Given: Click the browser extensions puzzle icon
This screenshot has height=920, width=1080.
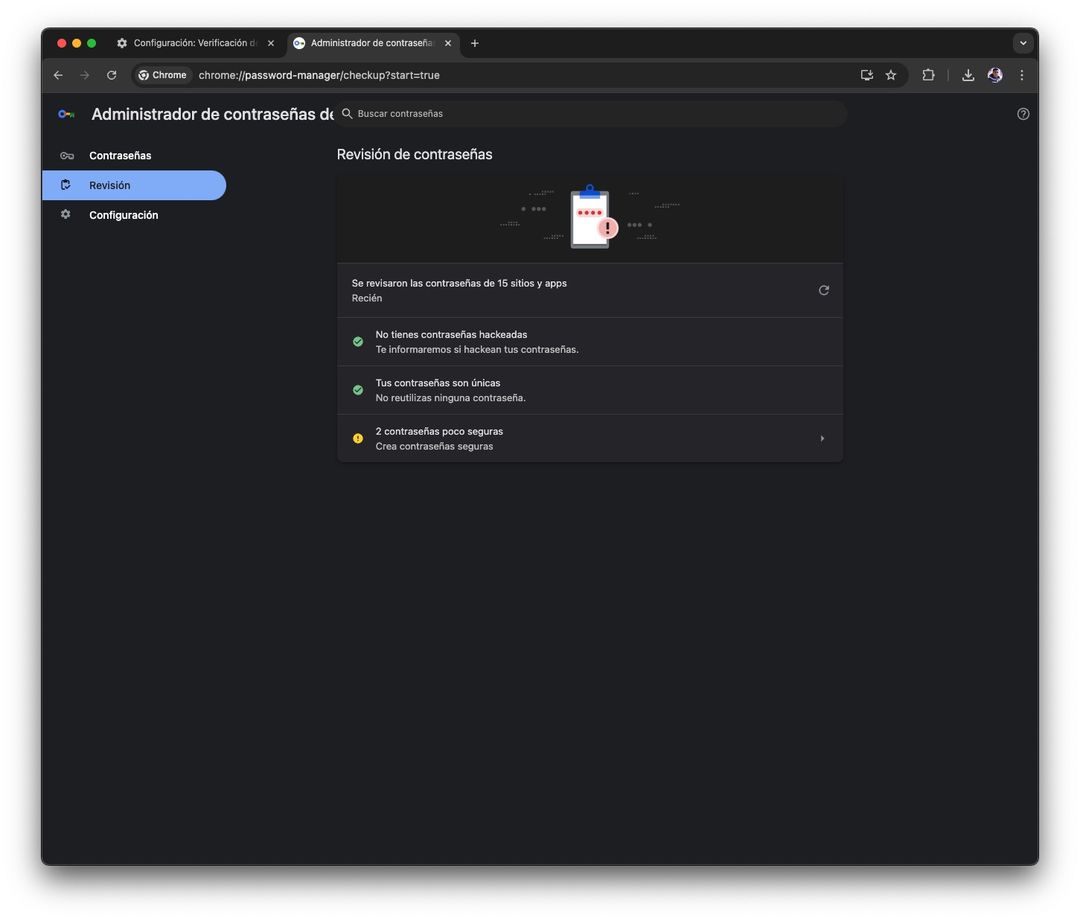Looking at the screenshot, I should click(928, 74).
